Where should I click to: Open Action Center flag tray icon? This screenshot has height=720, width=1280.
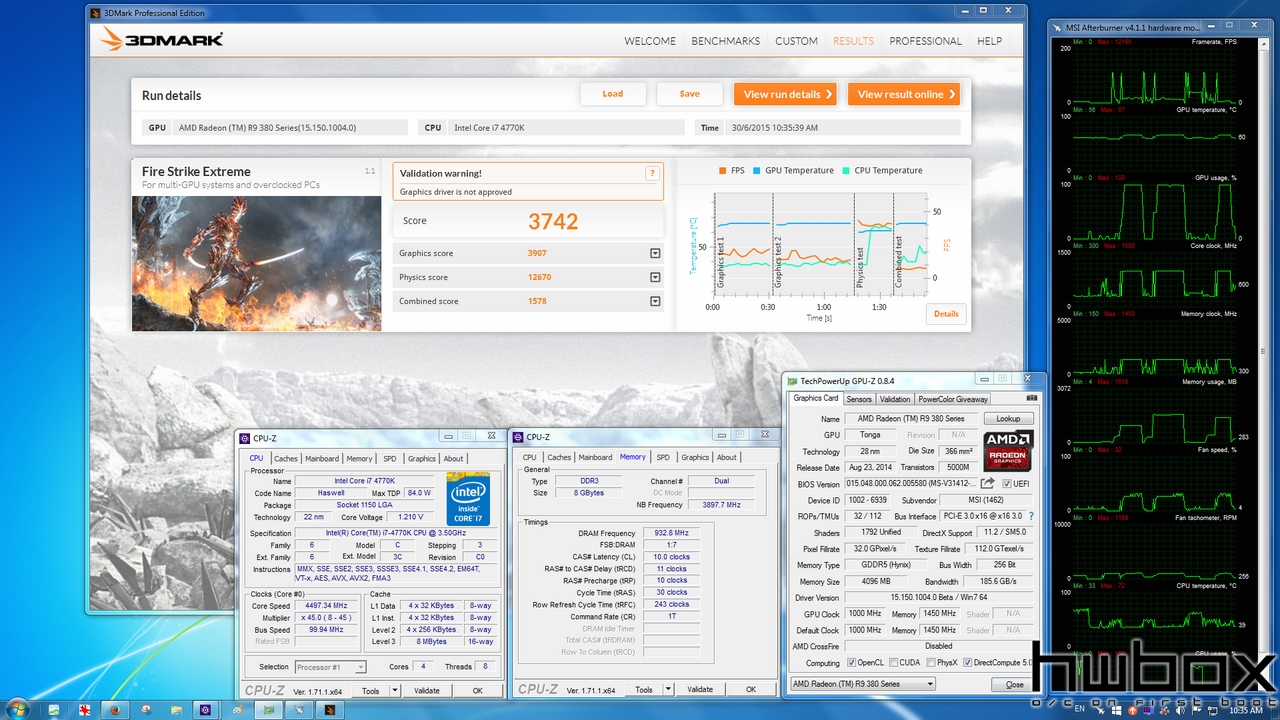1196,710
